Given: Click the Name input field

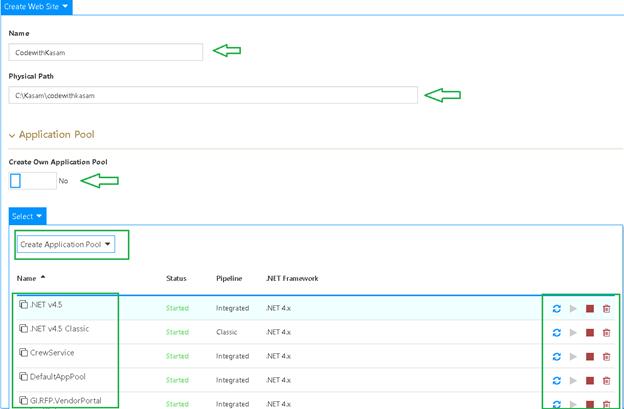Looking at the screenshot, I should 105,52.
